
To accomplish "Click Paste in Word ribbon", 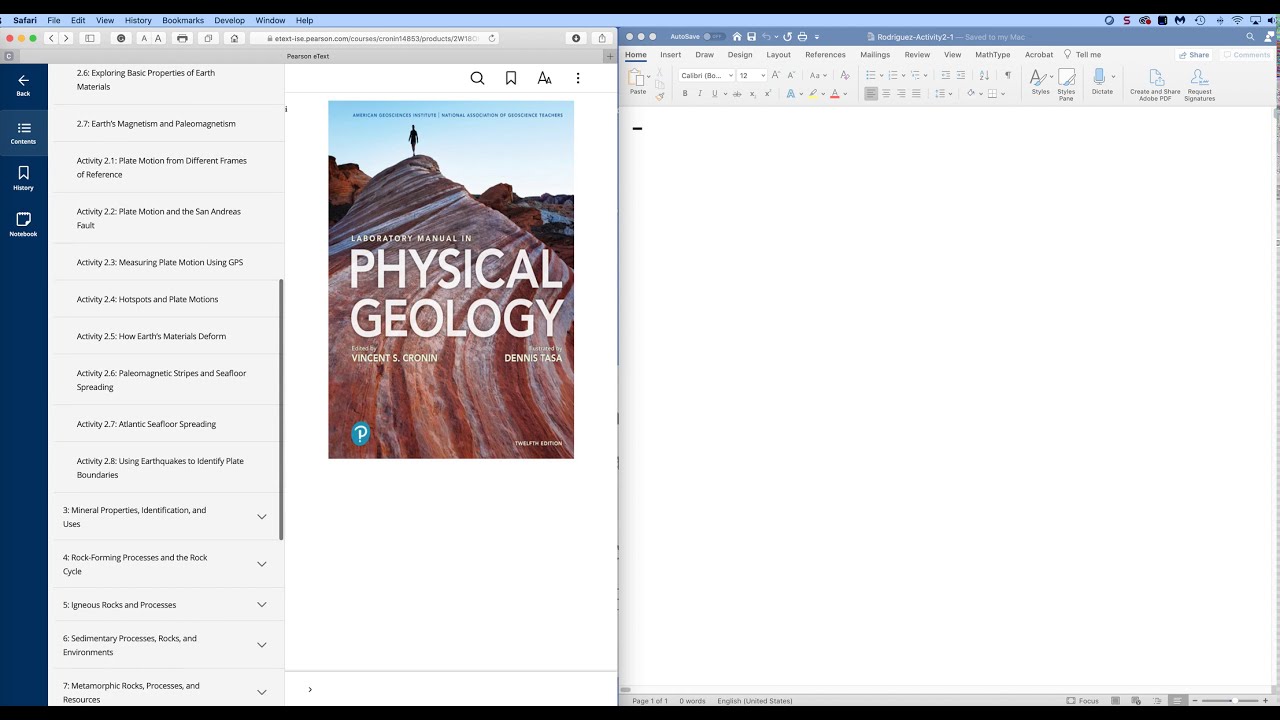I will 637,83.
